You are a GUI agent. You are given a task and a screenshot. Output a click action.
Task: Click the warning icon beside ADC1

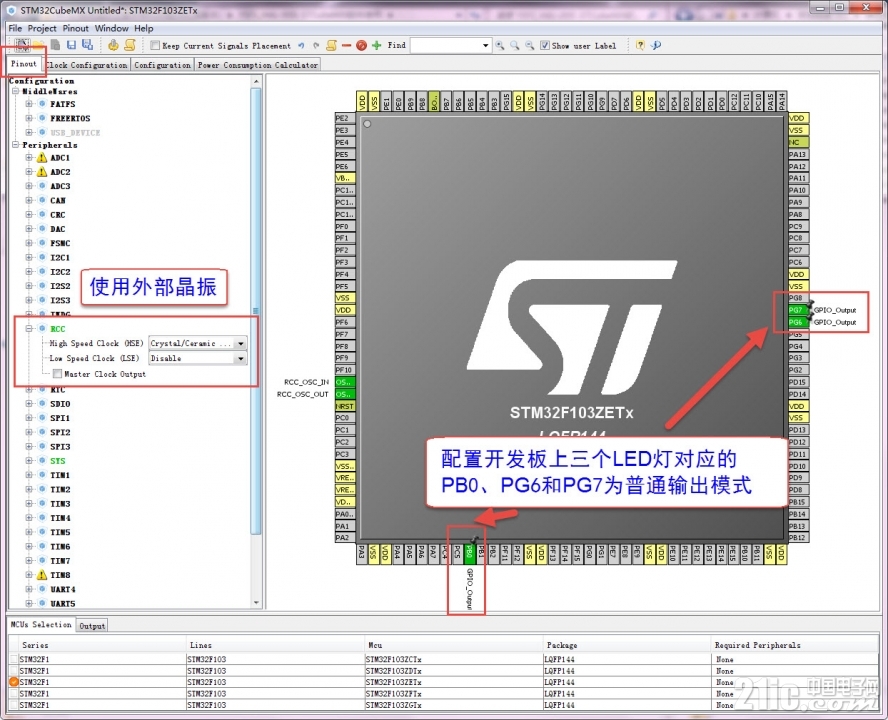coord(42,157)
